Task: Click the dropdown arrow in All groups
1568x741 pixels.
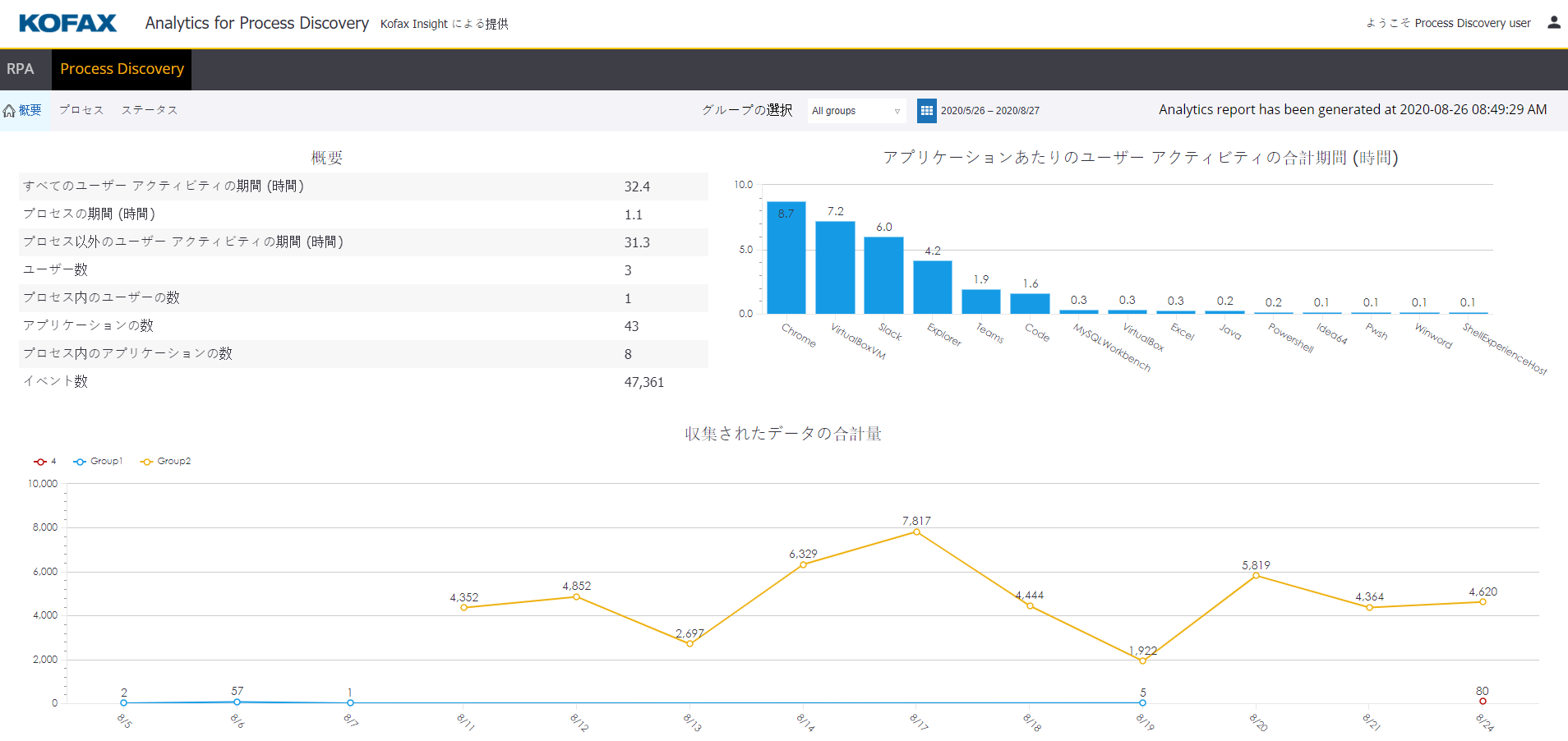Action: (897, 110)
